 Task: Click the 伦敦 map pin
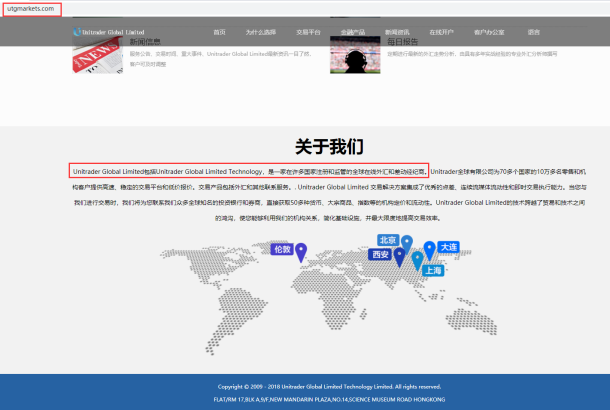pos(301,252)
